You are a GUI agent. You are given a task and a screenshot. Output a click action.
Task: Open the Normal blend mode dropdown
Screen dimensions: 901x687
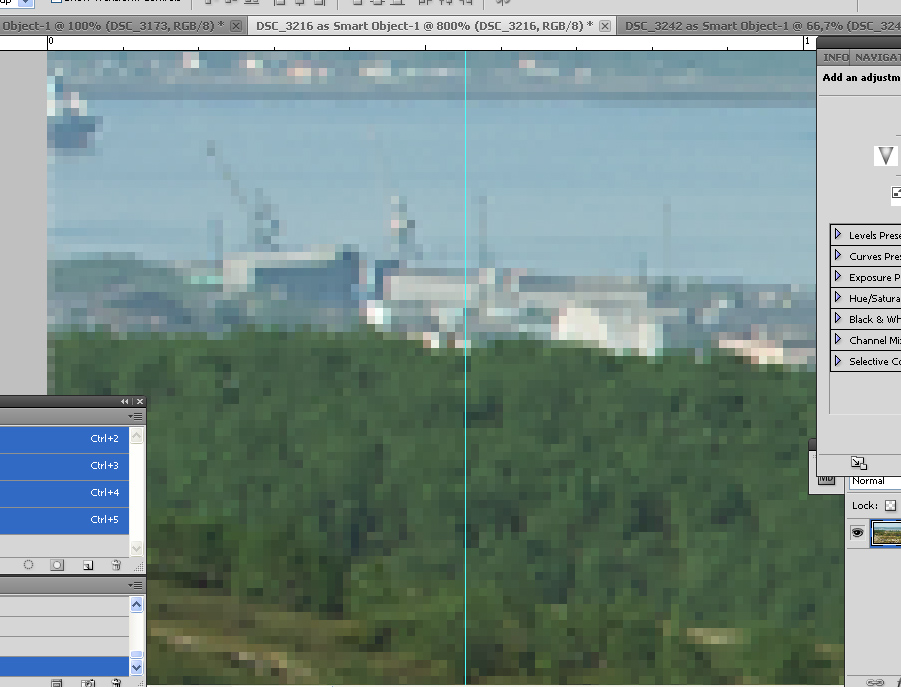[874, 481]
